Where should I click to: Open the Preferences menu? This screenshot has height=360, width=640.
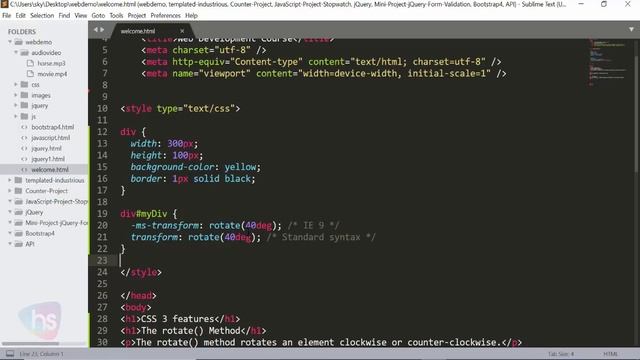165,16
